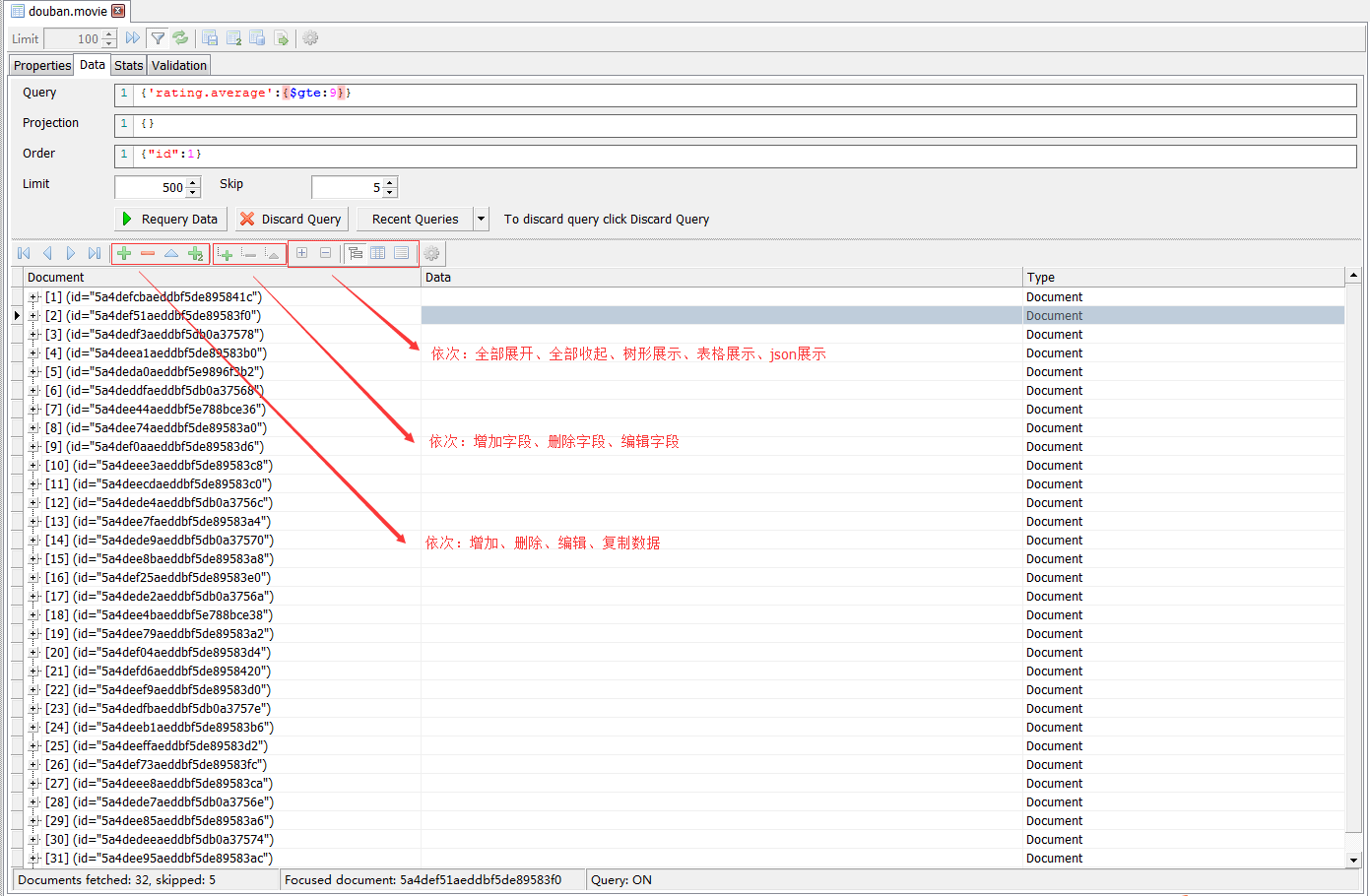Click the edit field icon
The height and width of the screenshot is (896, 1370).
pos(273,253)
